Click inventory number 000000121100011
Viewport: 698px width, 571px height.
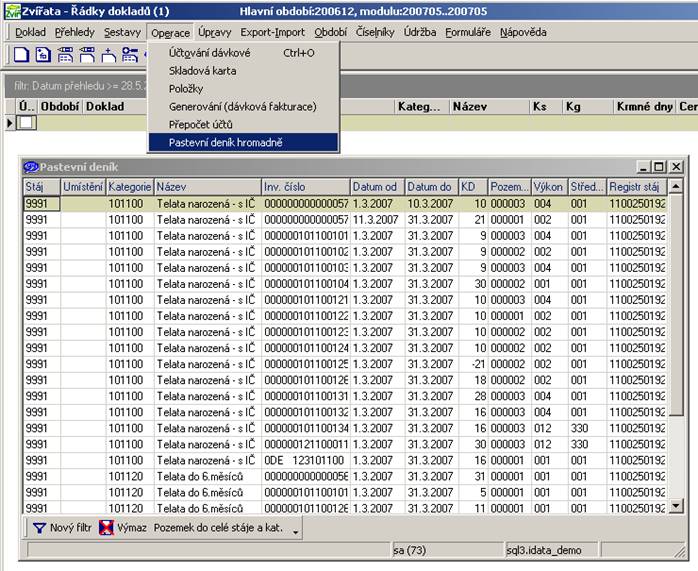tap(306, 444)
